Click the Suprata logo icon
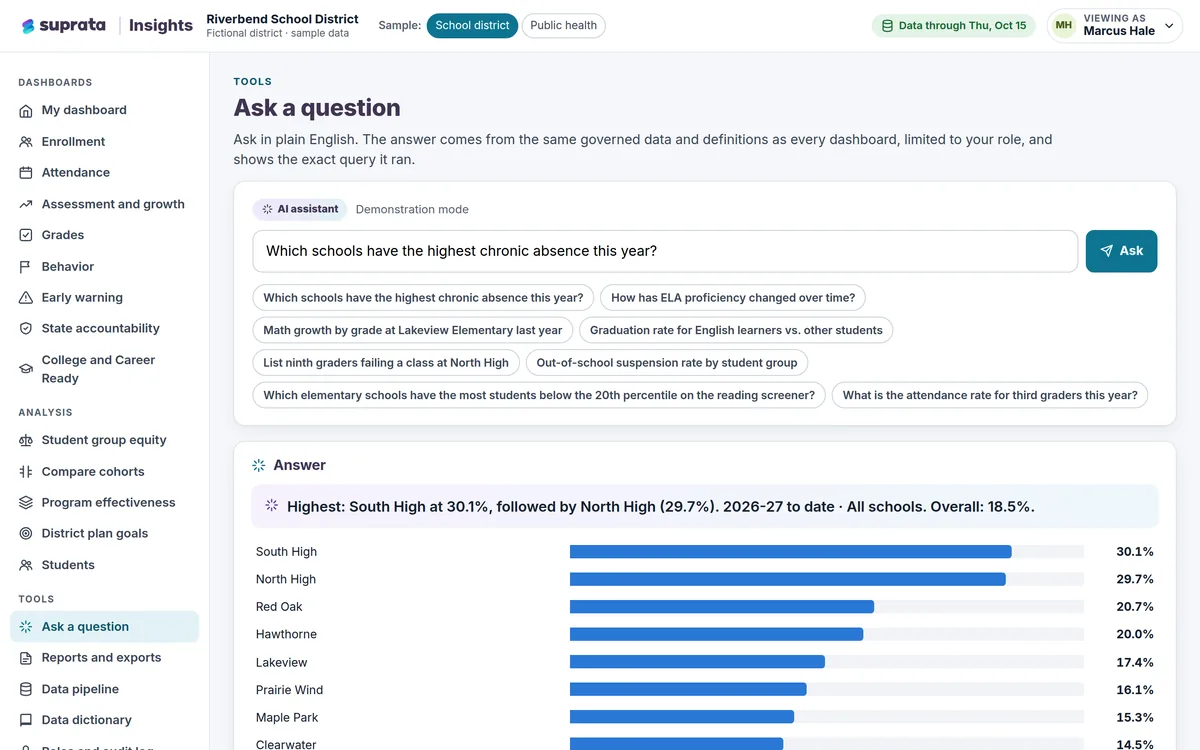The width and height of the screenshot is (1200, 750). point(28,26)
